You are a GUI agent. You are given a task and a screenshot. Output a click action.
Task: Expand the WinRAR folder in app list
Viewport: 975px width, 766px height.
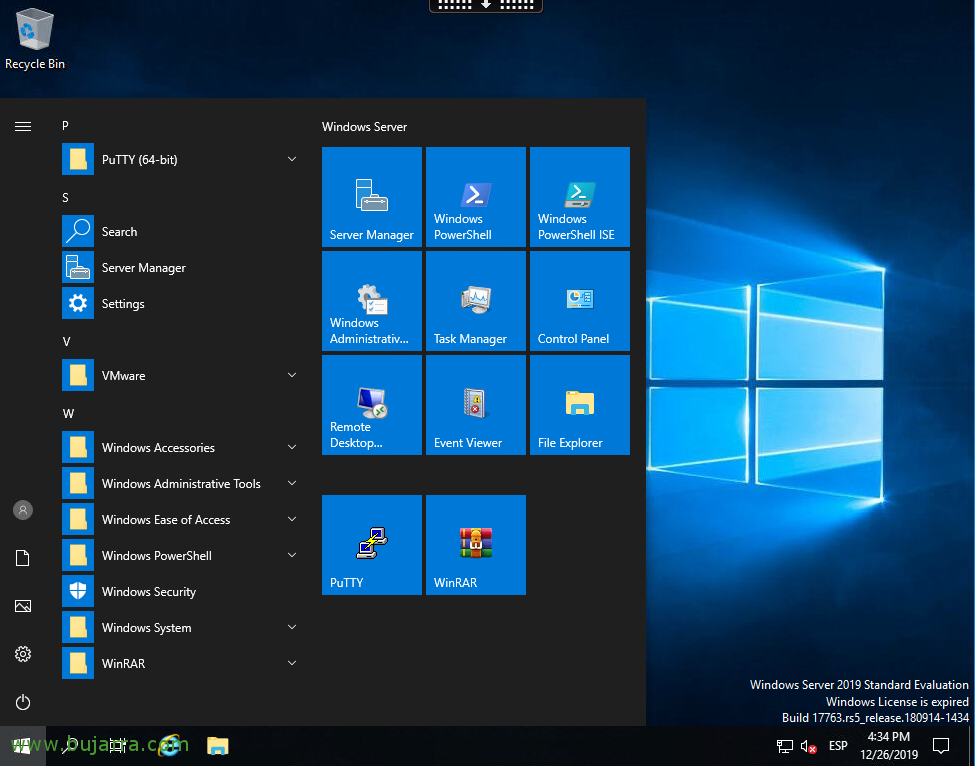tap(180, 663)
